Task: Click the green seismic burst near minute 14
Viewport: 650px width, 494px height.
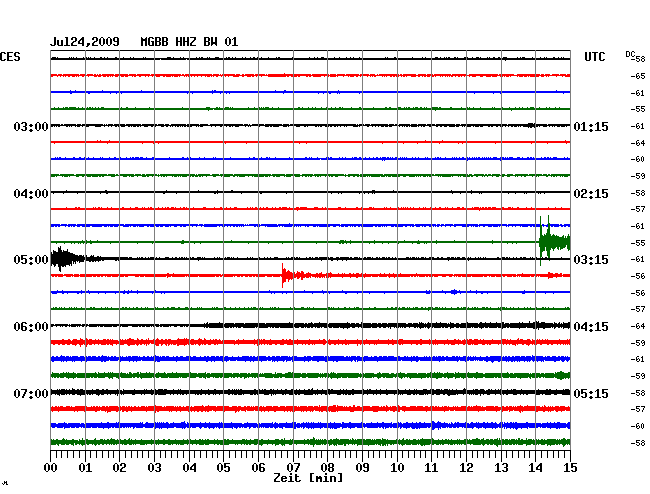Action: point(555,241)
